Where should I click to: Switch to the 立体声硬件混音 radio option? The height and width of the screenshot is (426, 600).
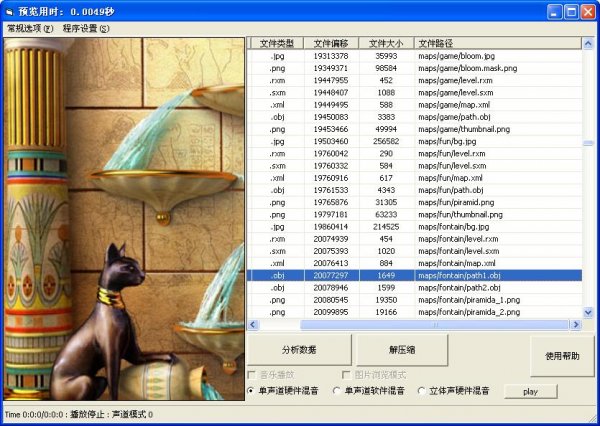tap(421, 391)
